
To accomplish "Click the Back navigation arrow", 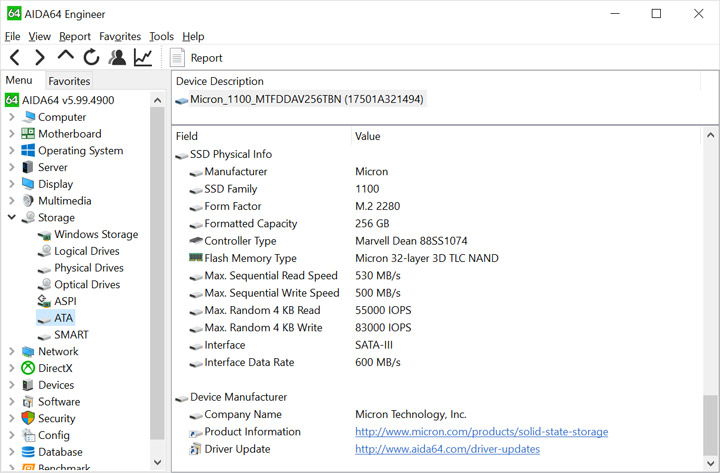I will coord(14,58).
